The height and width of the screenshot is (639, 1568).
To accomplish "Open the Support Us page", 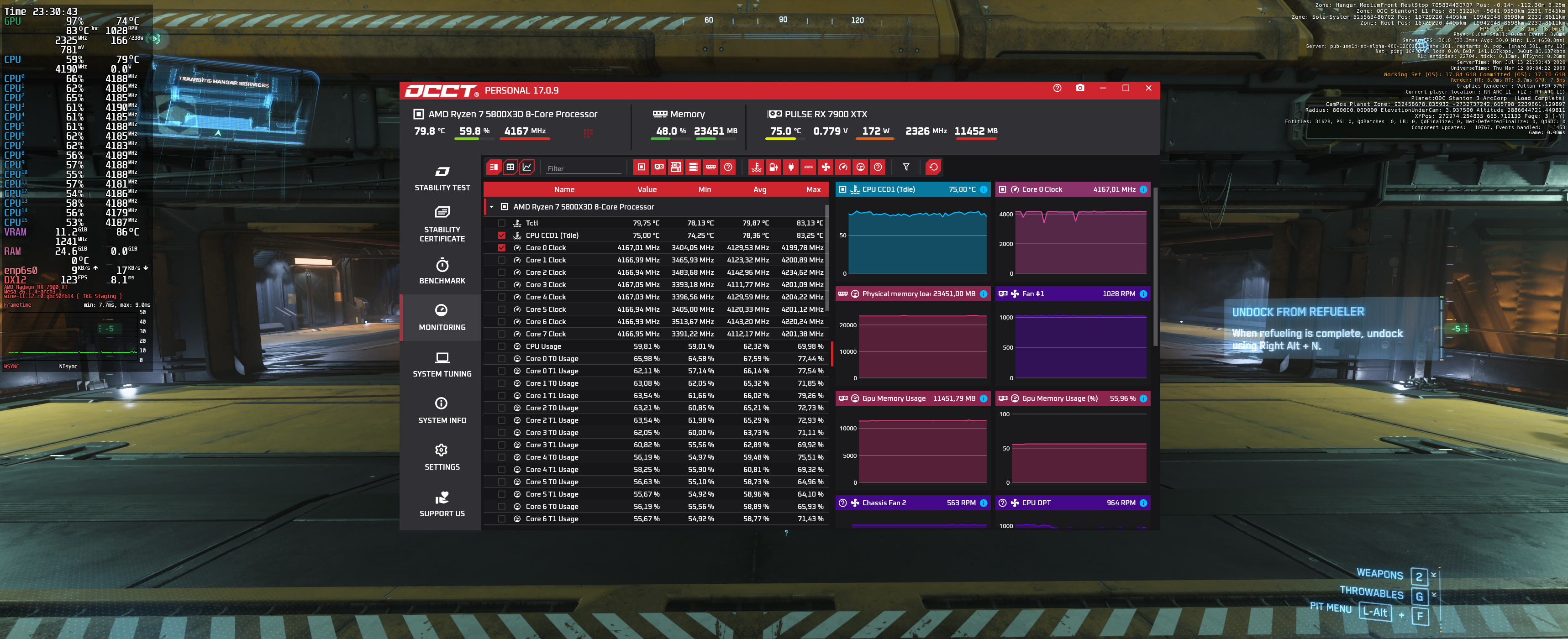I will coord(442,504).
